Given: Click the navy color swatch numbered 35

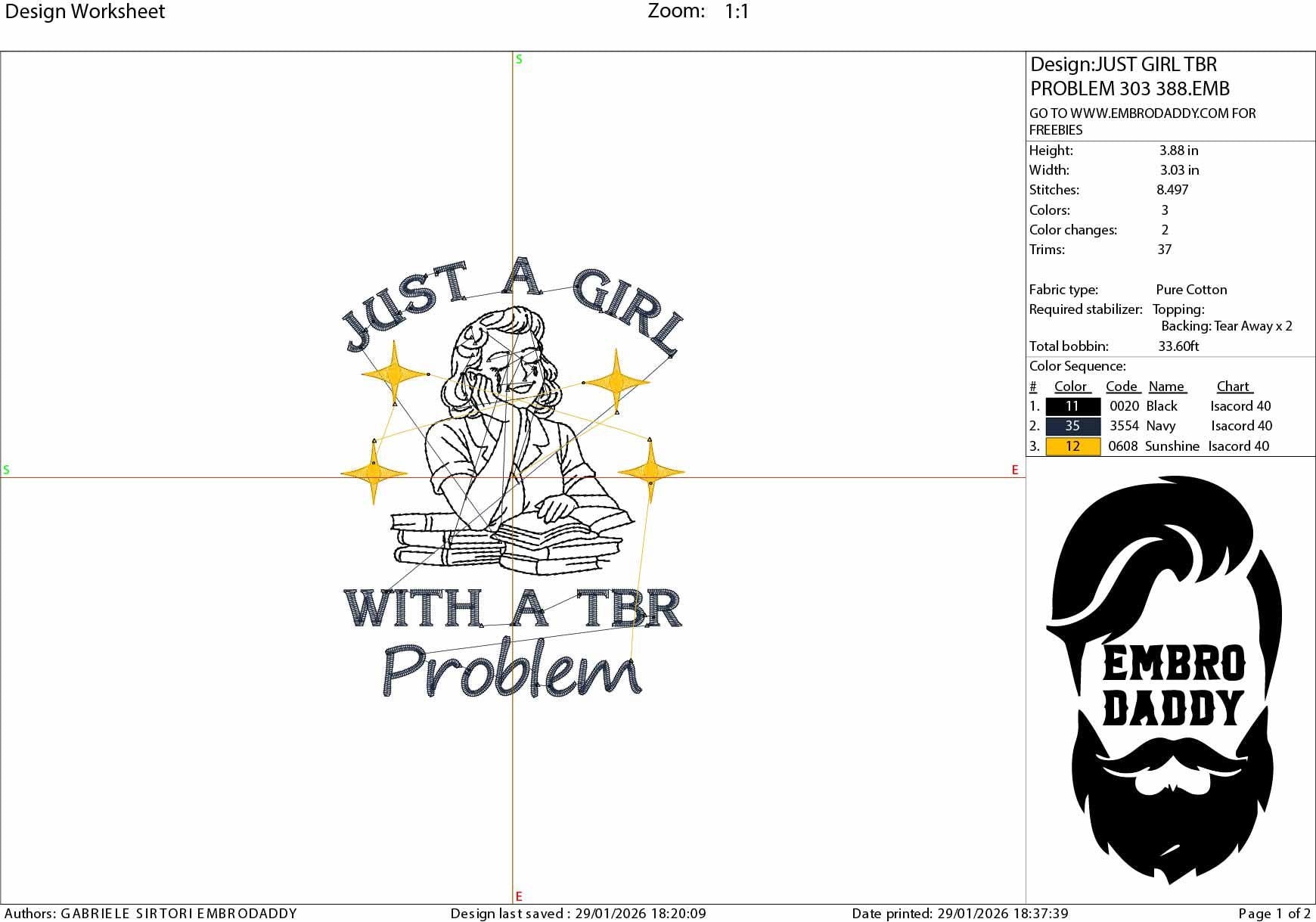Looking at the screenshot, I should point(1072,426).
